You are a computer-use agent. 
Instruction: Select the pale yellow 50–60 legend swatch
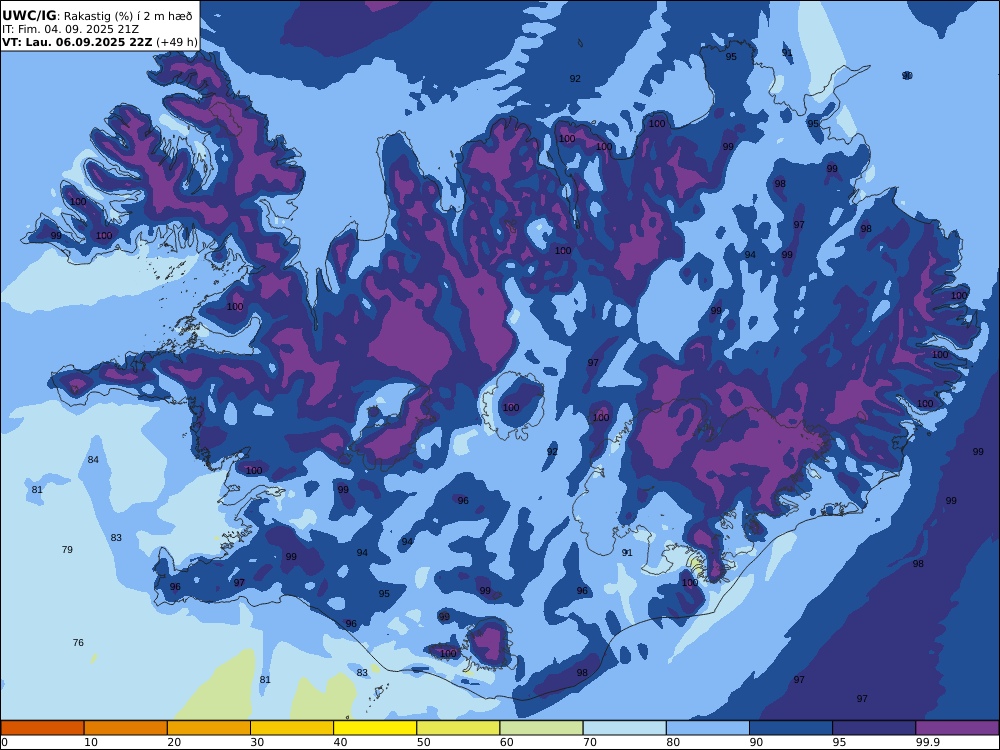tap(458, 728)
